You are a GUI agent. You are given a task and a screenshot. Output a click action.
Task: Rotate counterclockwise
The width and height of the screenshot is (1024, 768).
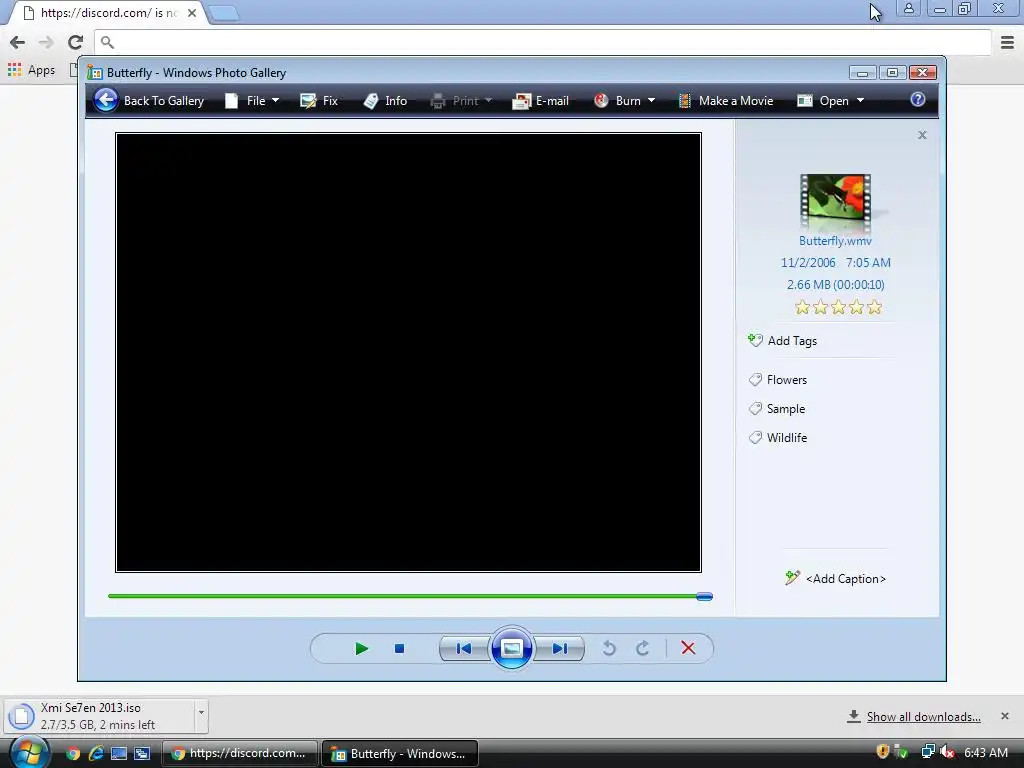tap(609, 648)
